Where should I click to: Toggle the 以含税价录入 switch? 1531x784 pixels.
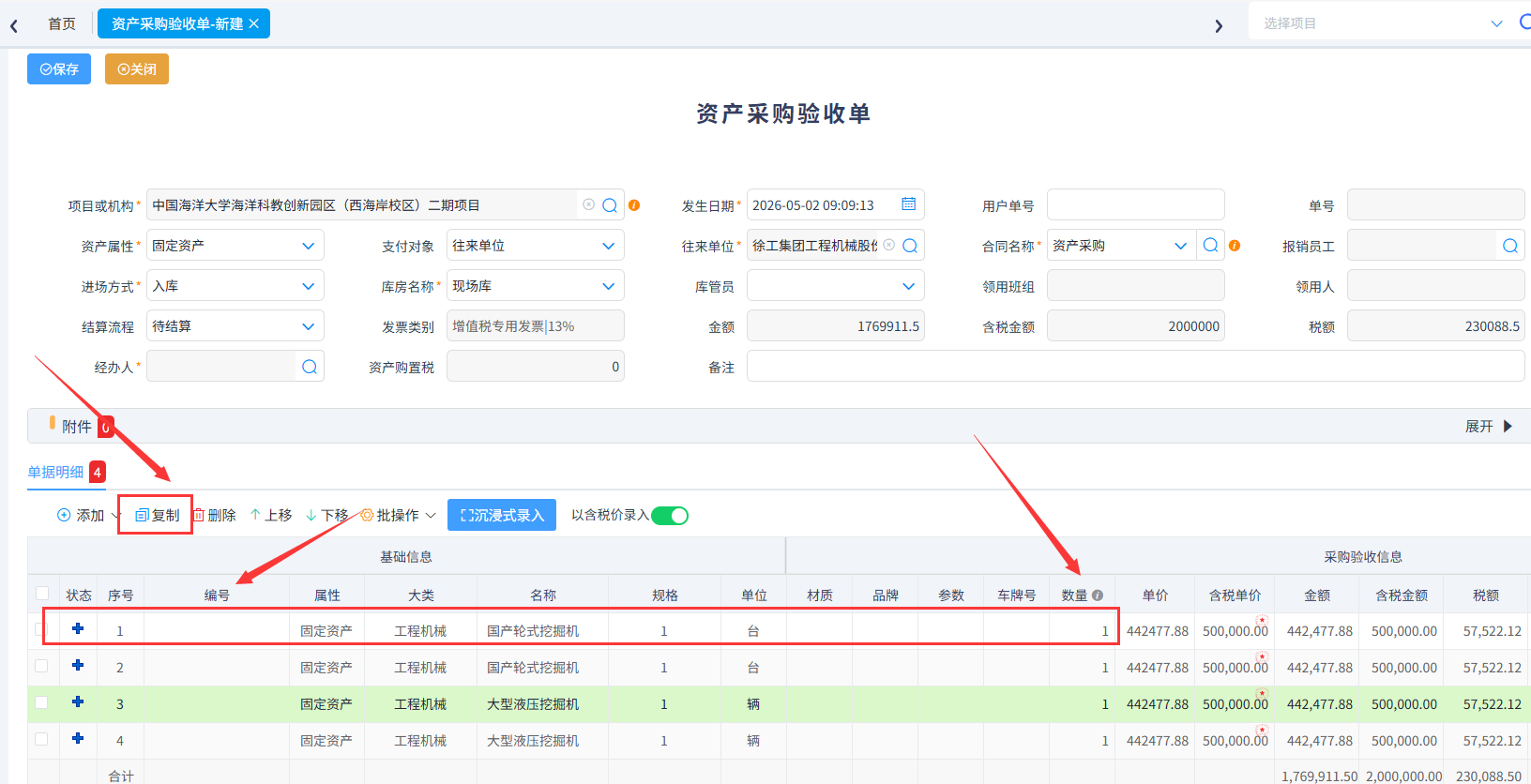670,516
